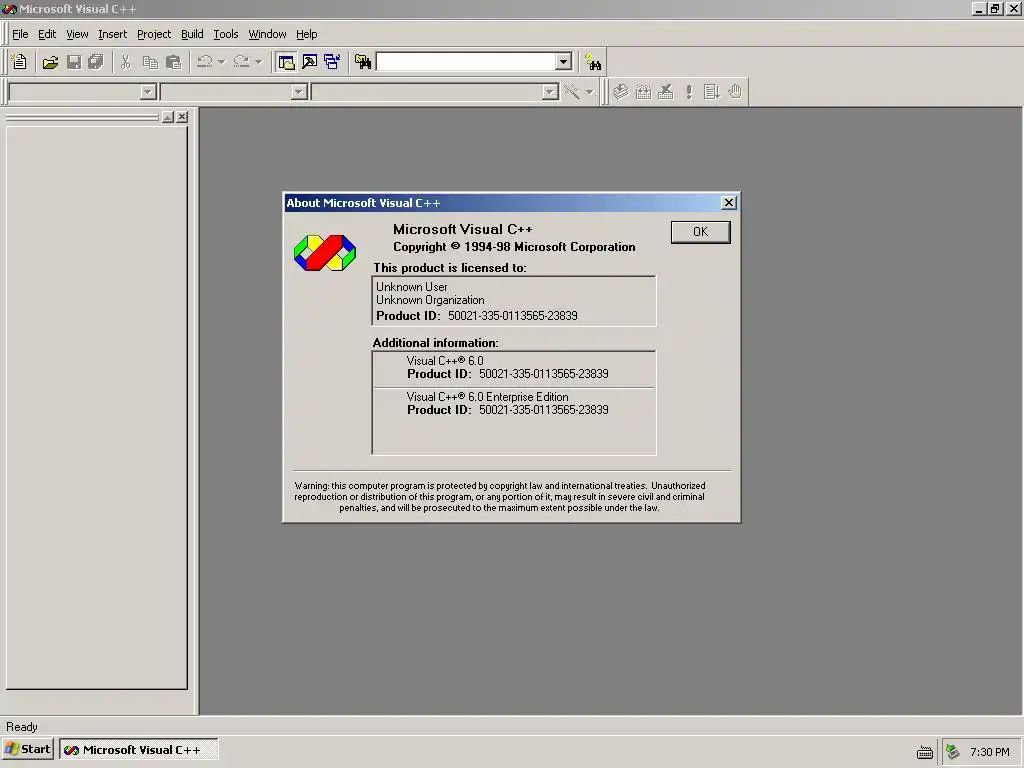Open the File menu
Viewport: 1024px width, 768px height.
(20, 34)
